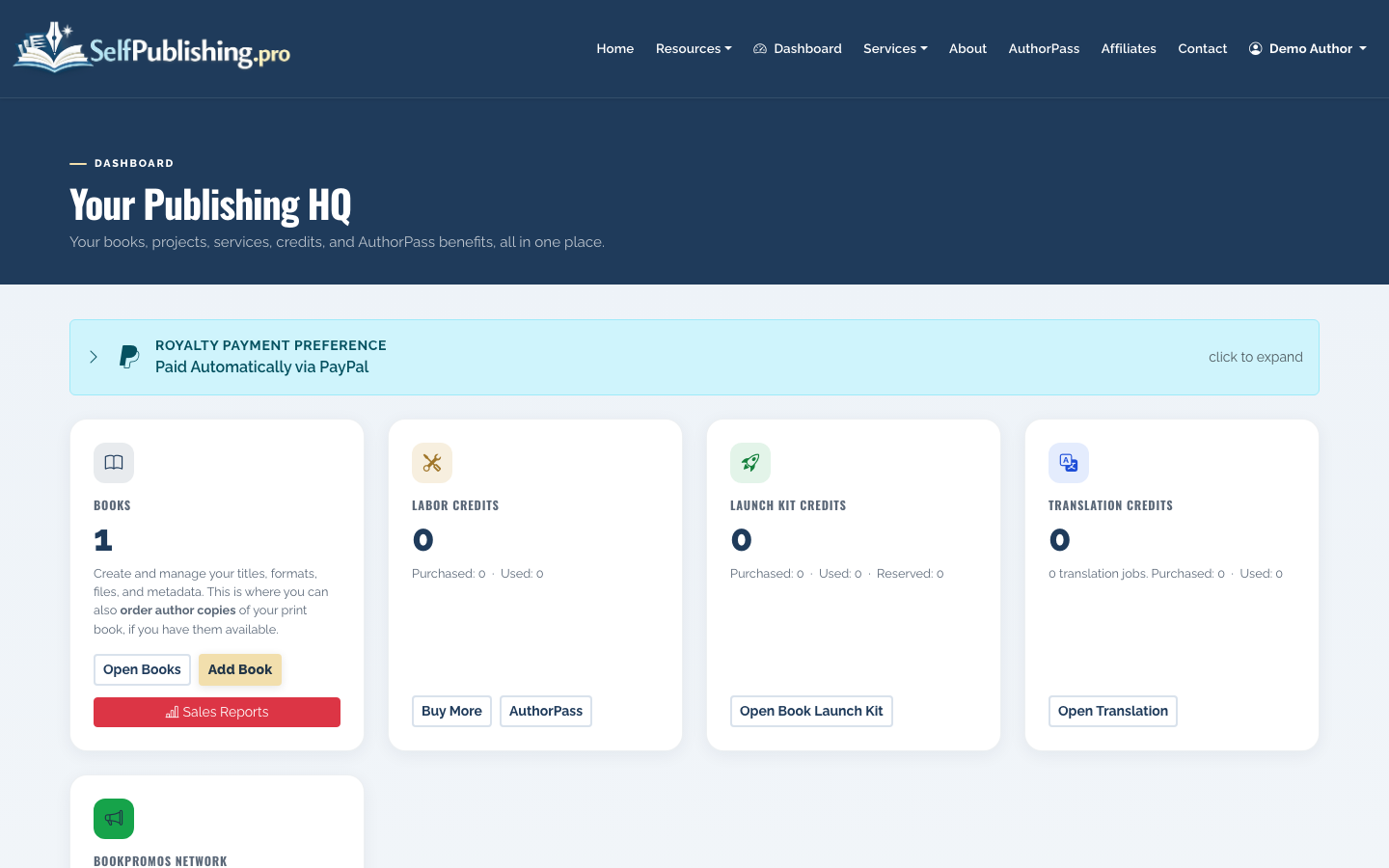Click Buy More labor credits
The height and width of the screenshot is (868, 1389).
[x=451, y=711]
